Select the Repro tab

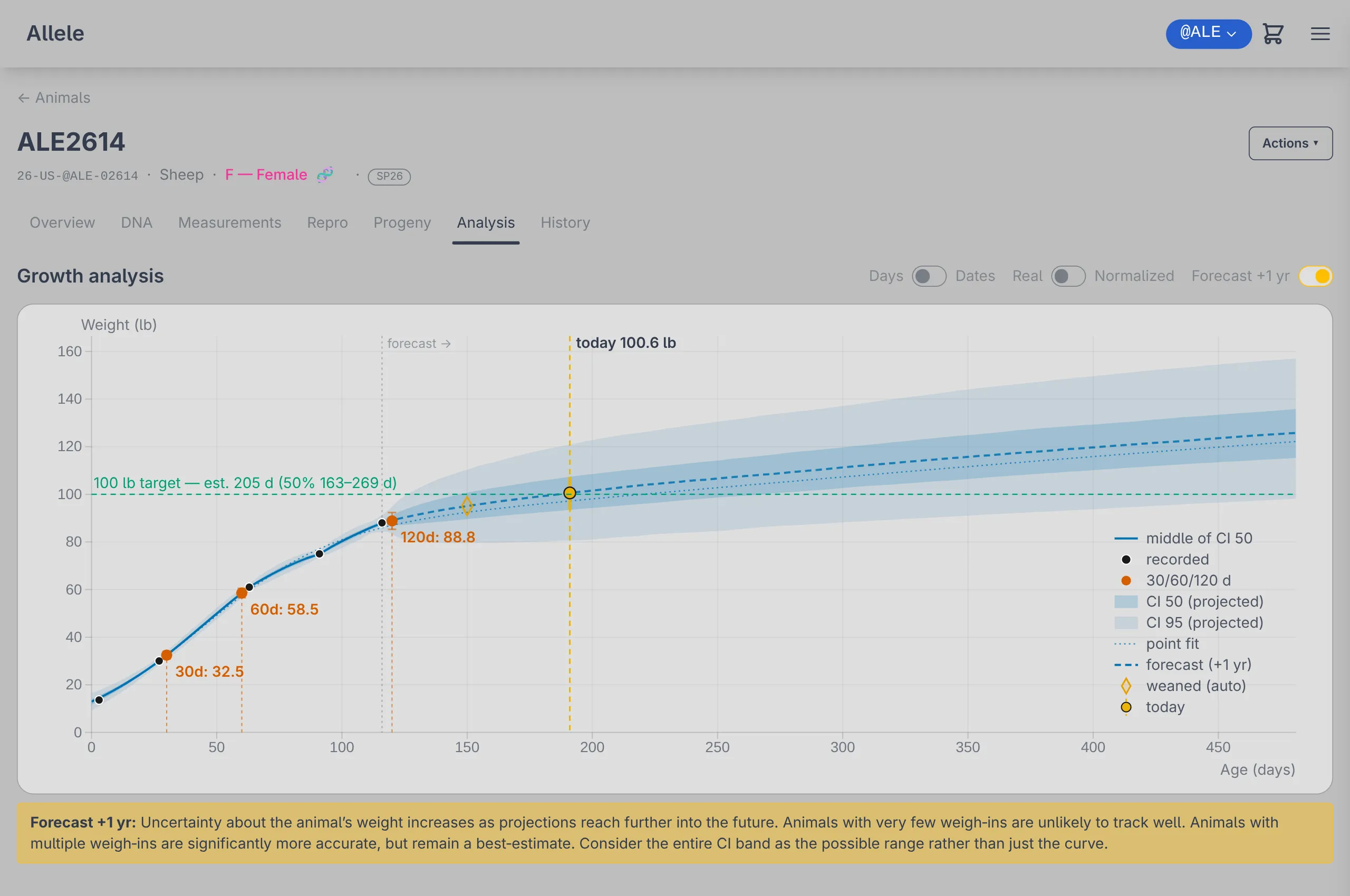pos(327,222)
